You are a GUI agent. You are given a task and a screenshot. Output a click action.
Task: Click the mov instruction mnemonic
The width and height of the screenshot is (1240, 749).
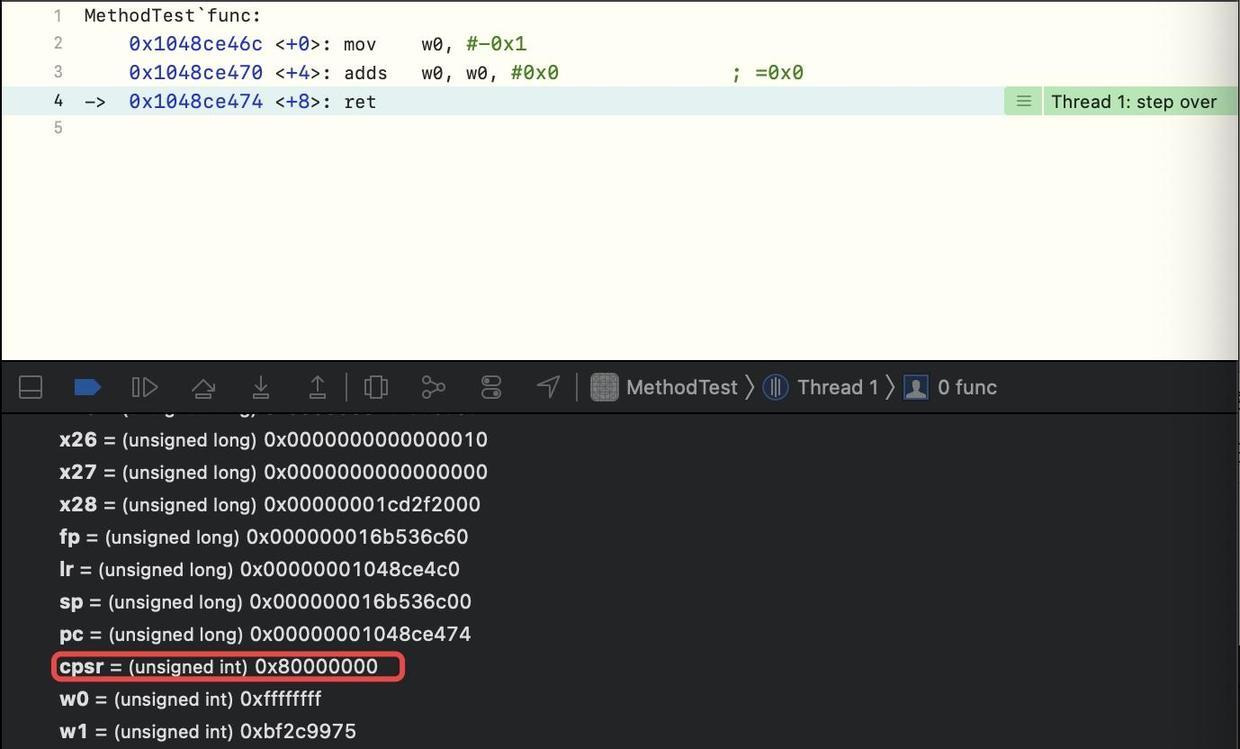360,44
